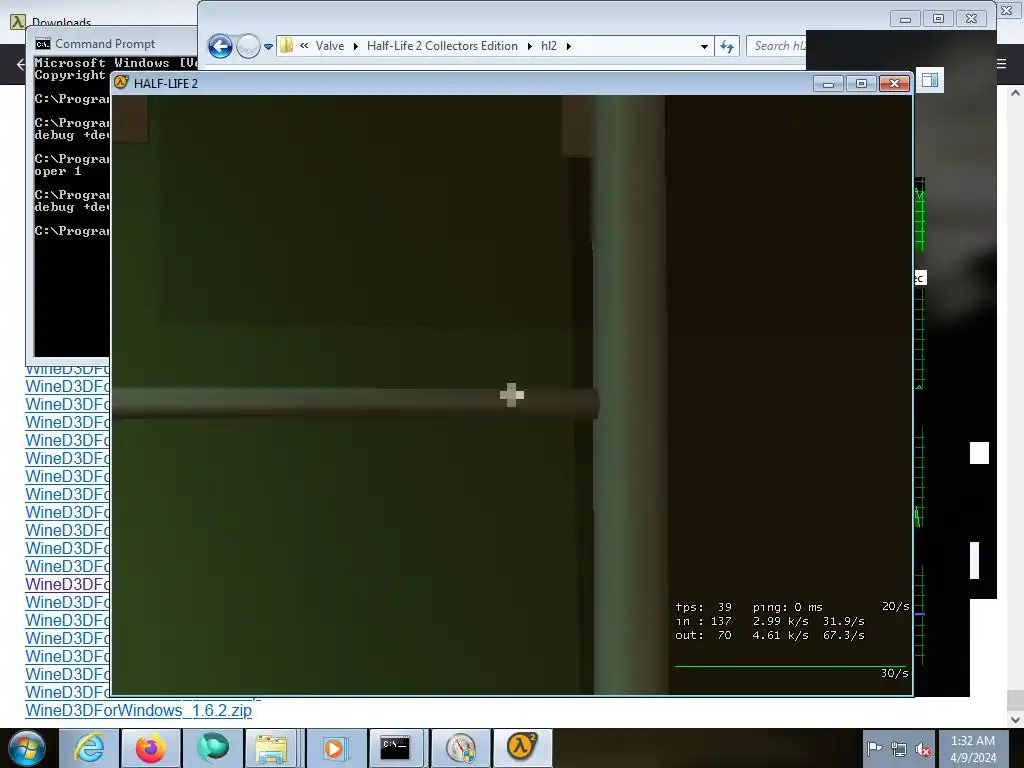Toggle the Explorer preview pane button

click(x=930, y=80)
